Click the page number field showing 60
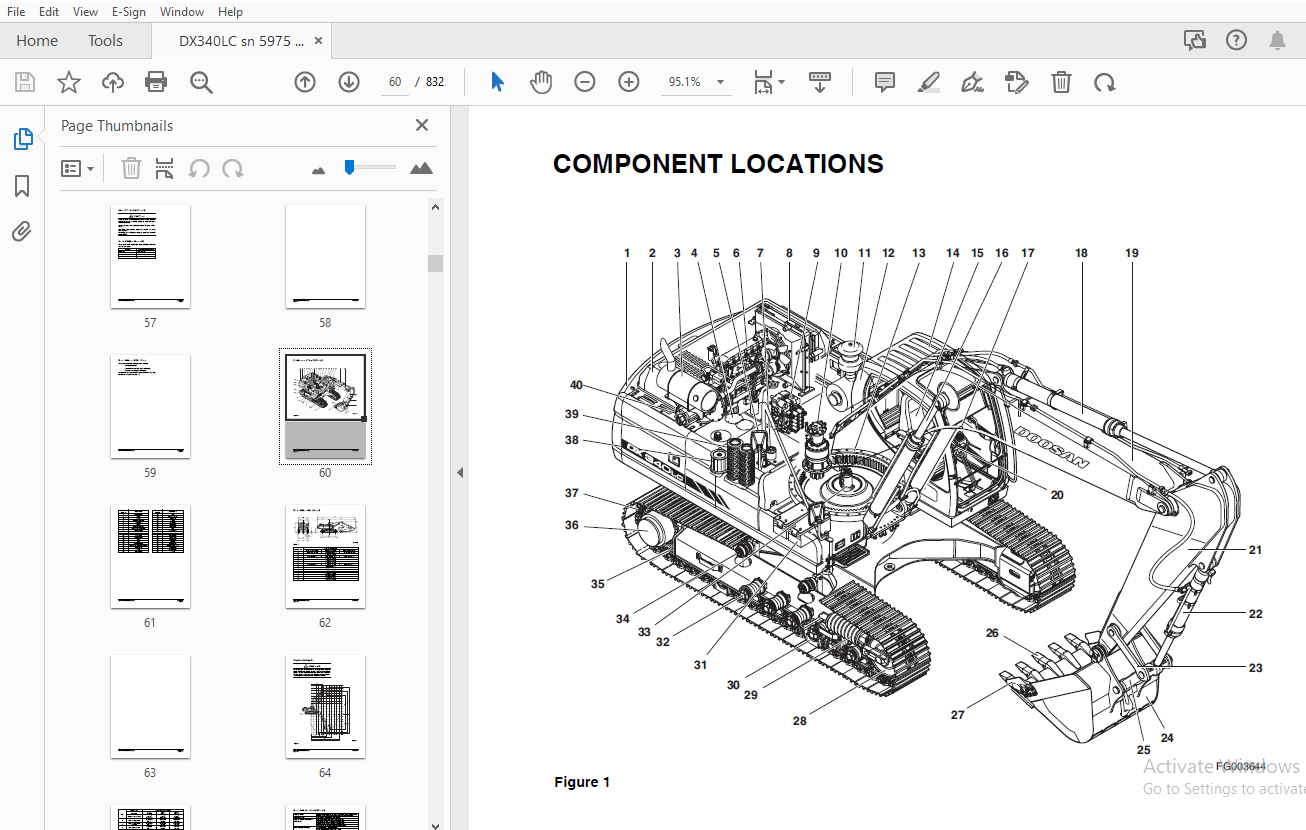Image resolution: width=1306 pixels, height=830 pixels. point(395,82)
